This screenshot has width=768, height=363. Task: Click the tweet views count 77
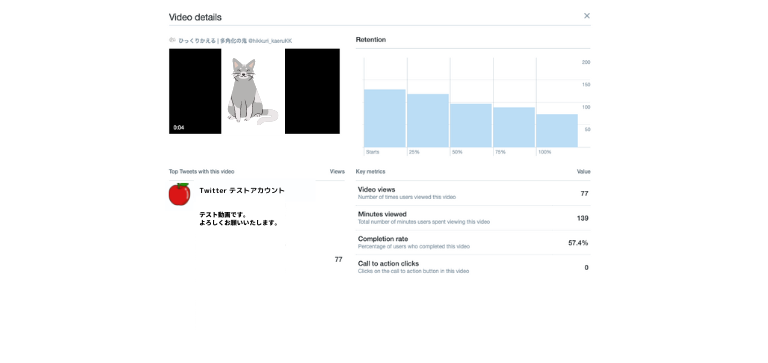click(x=338, y=260)
